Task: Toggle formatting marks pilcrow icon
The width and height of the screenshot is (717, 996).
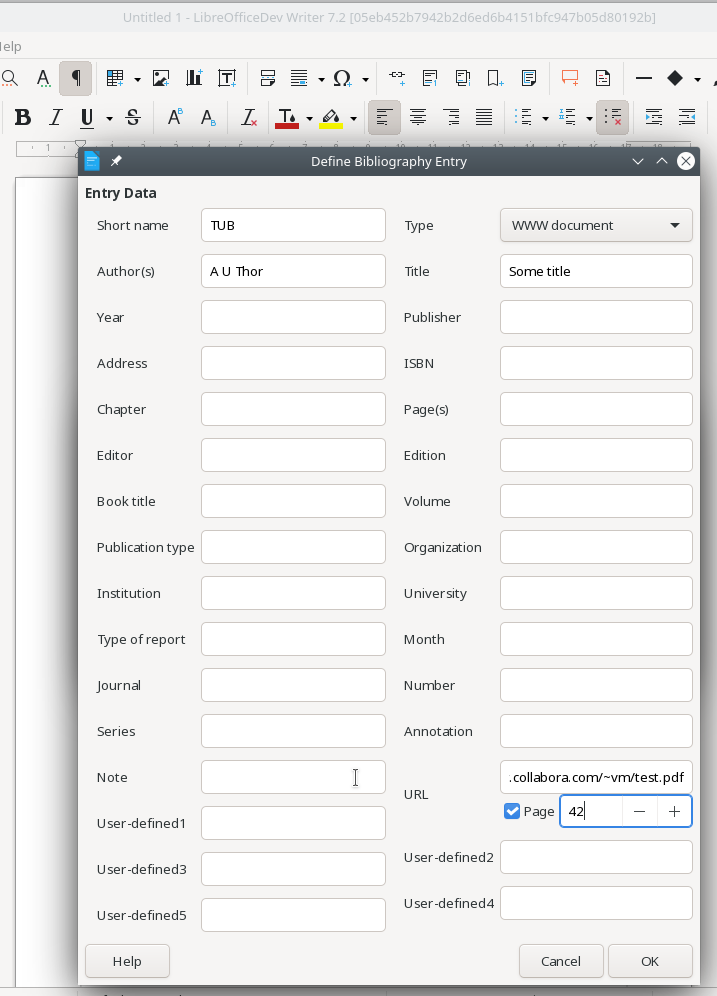Action: coord(76,78)
